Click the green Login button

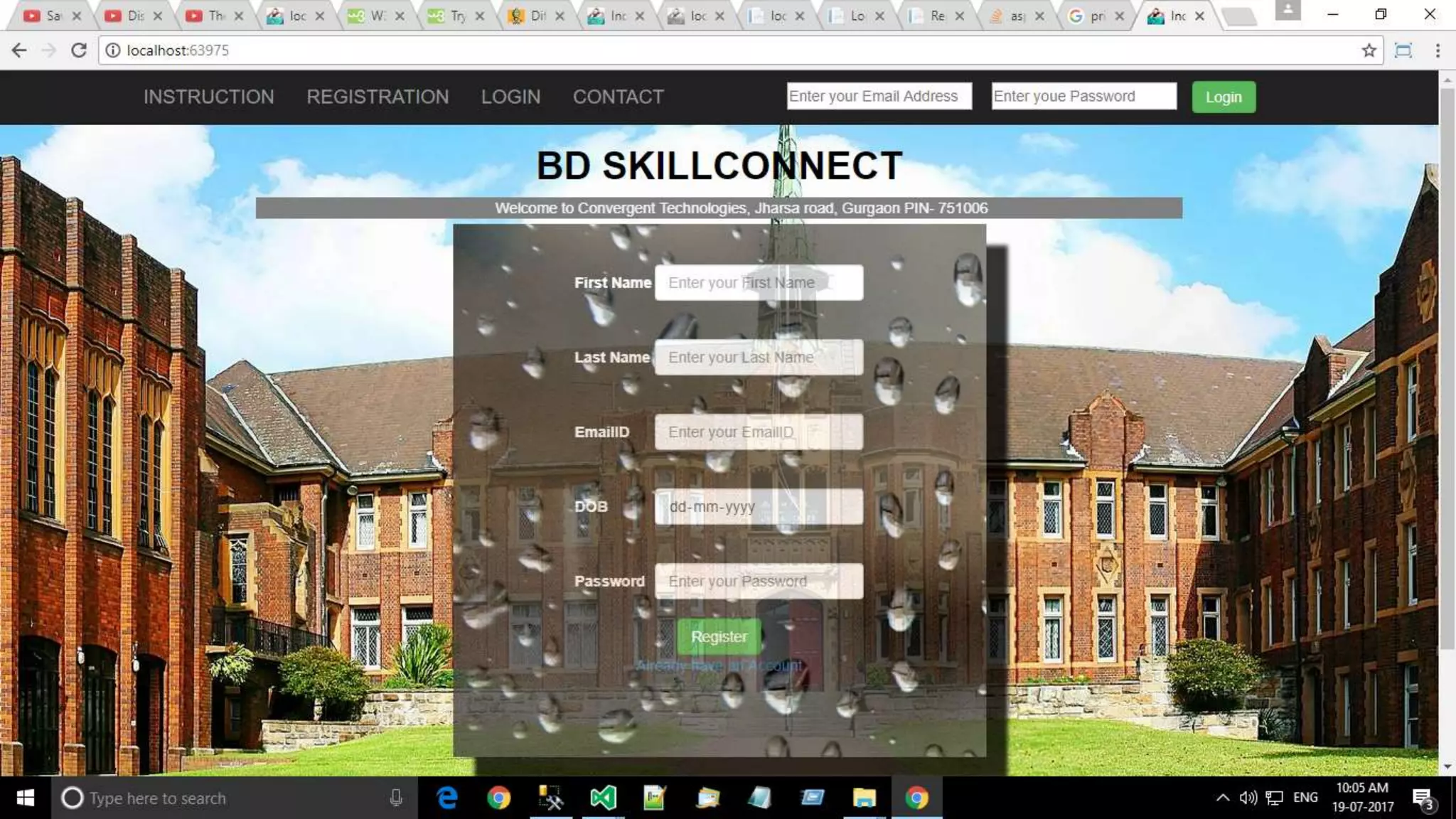click(x=1223, y=97)
